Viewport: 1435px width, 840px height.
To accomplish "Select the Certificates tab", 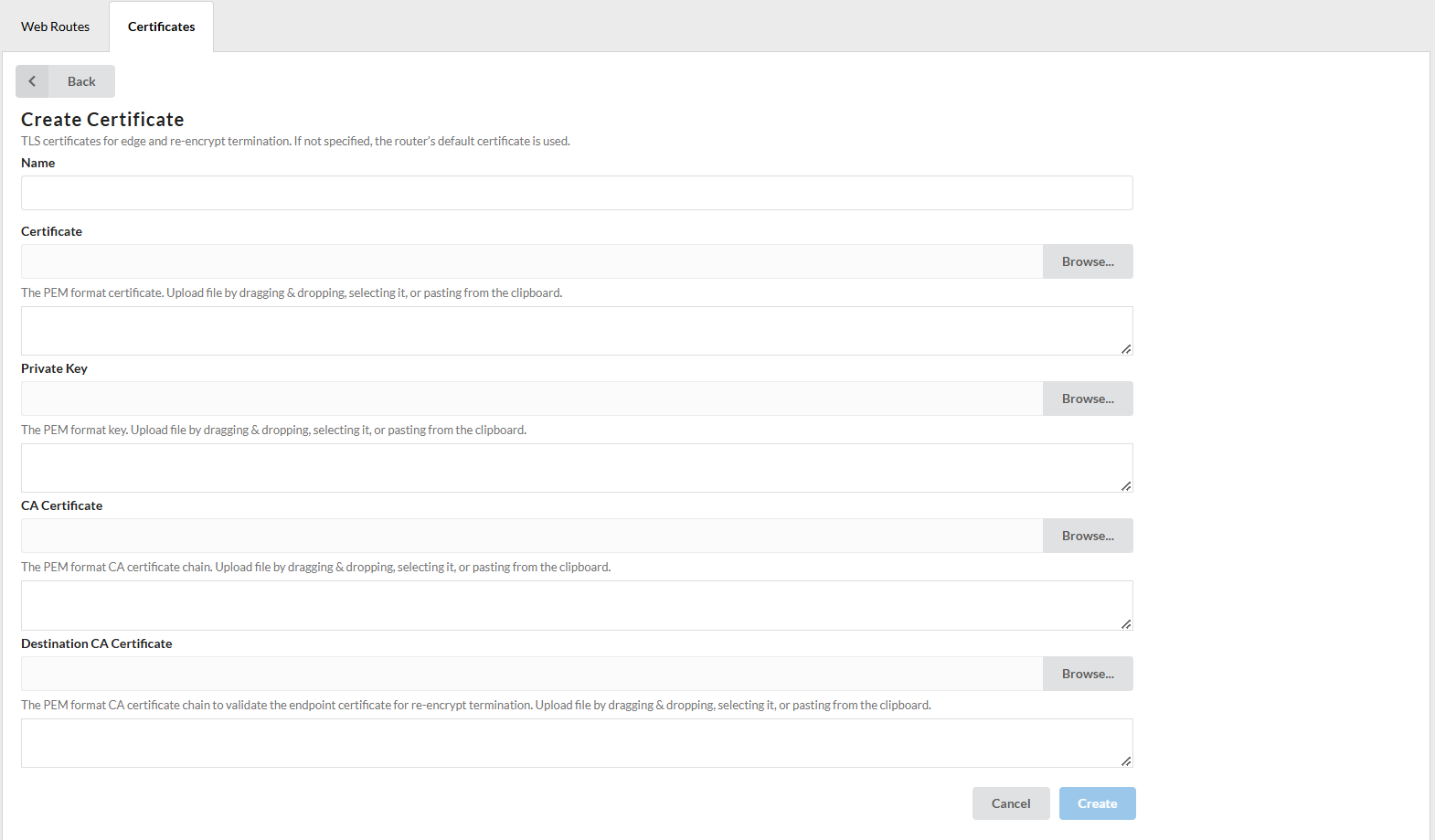I will [161, 27].
